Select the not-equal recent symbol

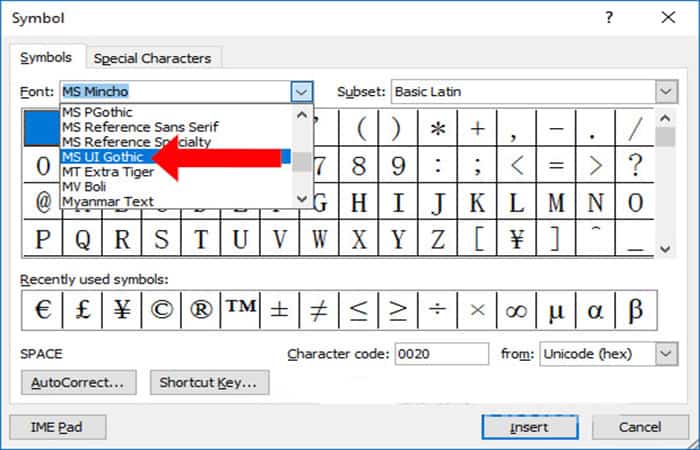coord(319,310)
